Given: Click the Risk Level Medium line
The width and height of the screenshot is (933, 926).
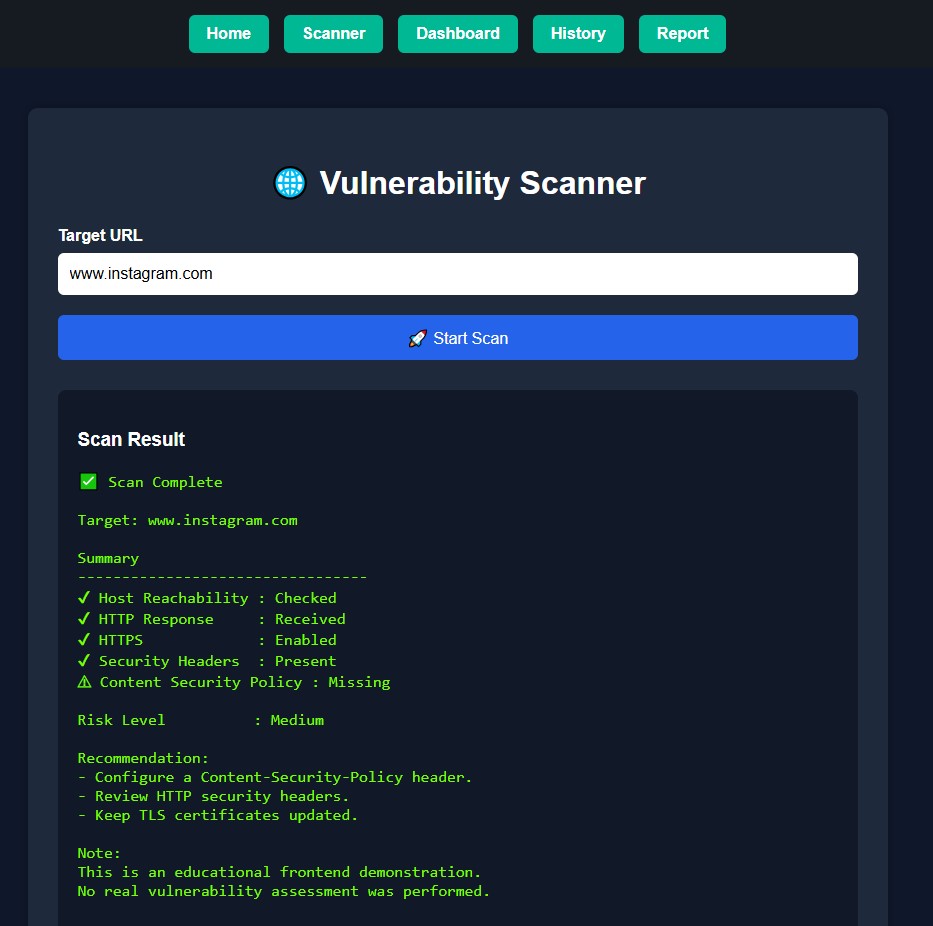Looking at the screenshot, I should [201, 720].
